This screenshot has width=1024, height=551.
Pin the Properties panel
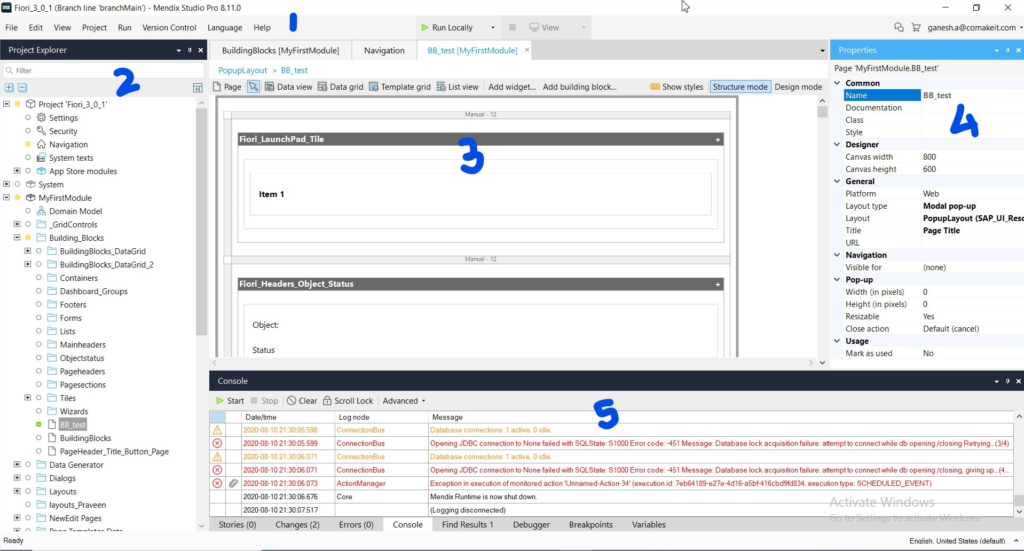point(1007,50)
